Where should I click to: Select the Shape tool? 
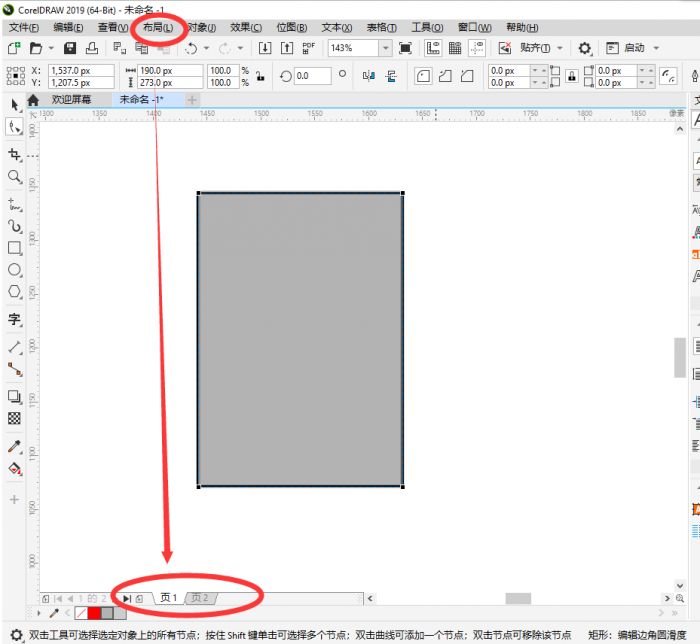coord(14,127)
